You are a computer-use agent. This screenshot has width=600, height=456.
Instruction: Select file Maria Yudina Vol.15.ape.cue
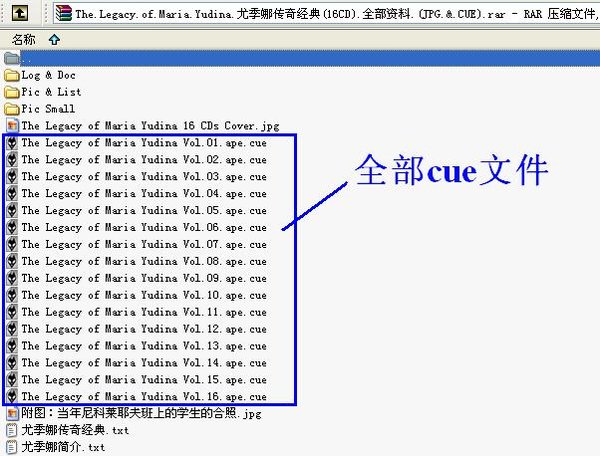[x=144, y=380]
